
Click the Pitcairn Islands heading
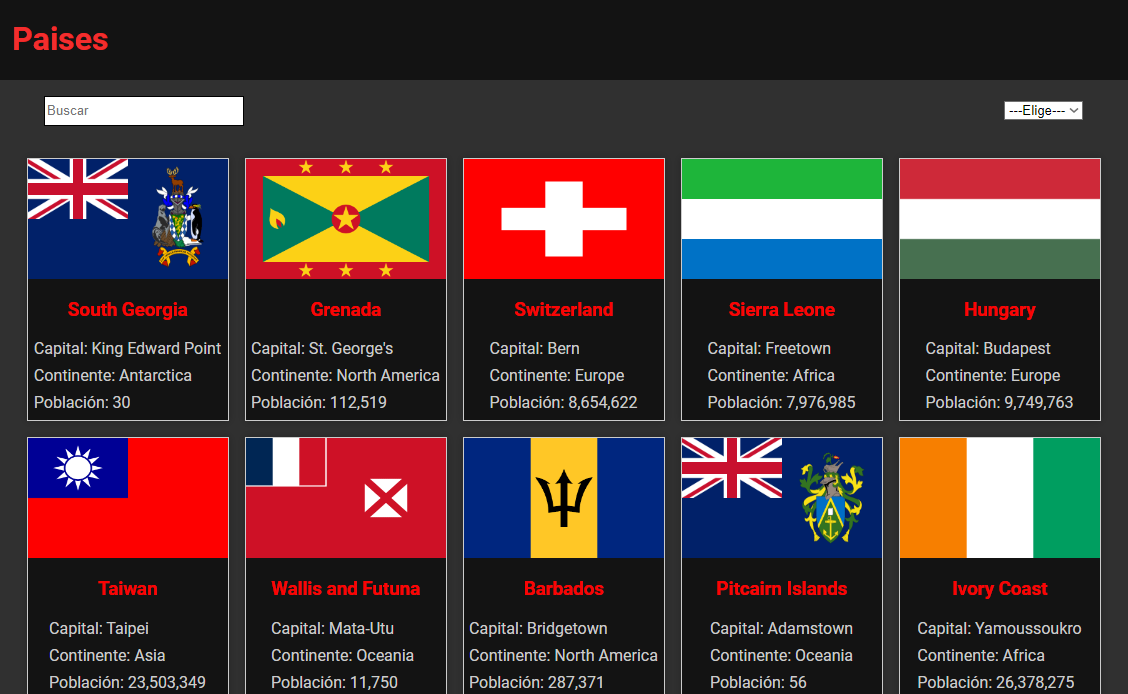click(x=782, y=589)
